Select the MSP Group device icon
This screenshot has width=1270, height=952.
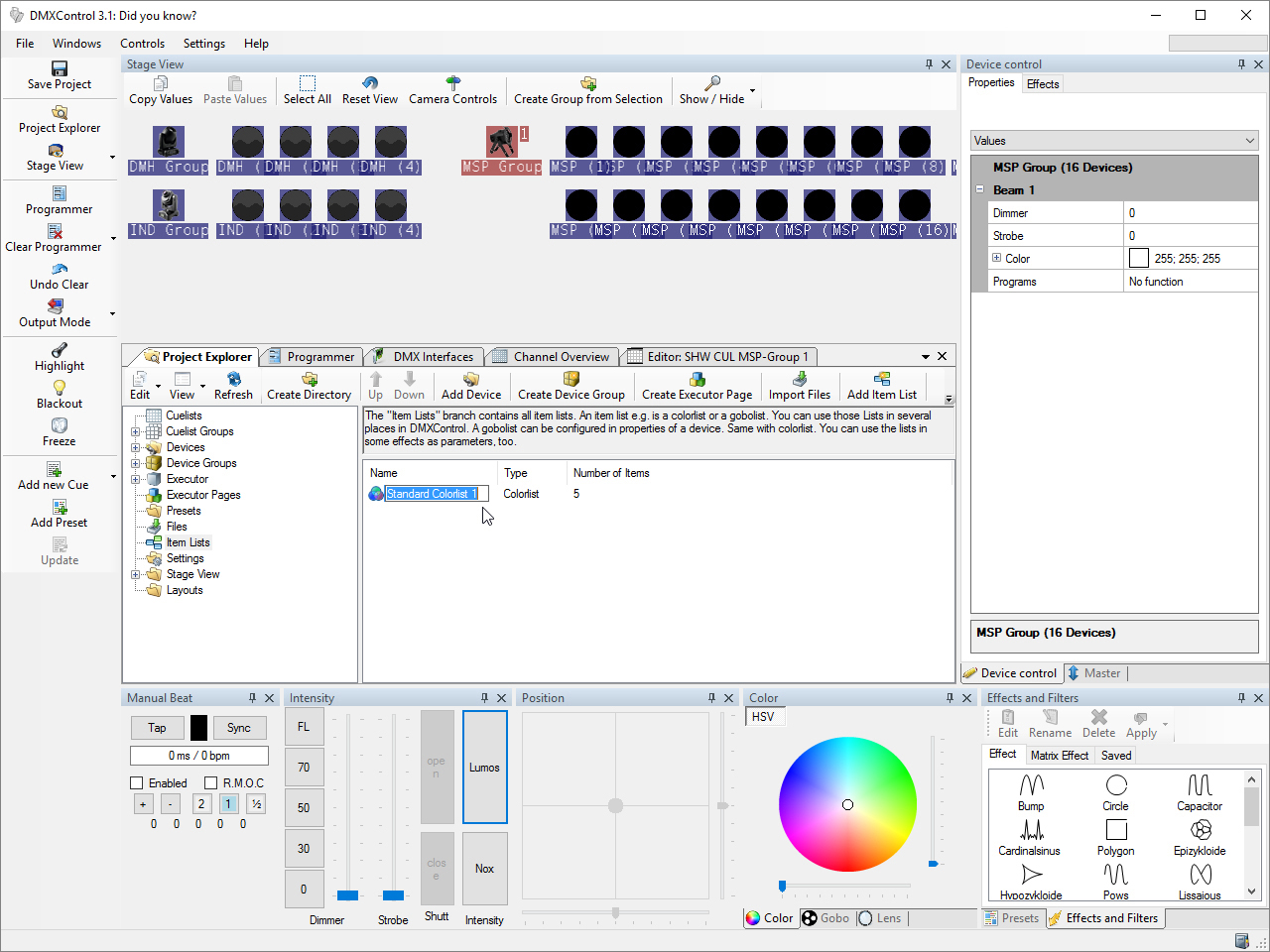click(501, 142)
